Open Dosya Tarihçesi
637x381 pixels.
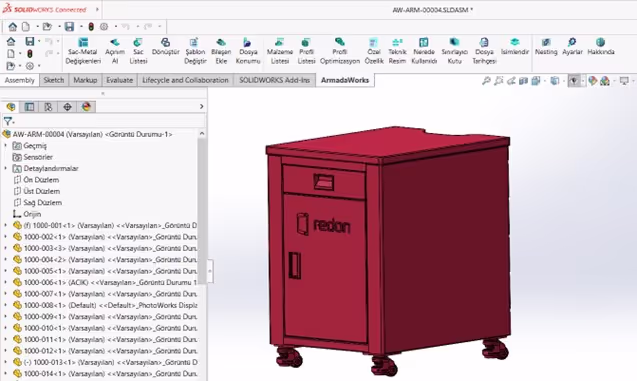point(484,51)
